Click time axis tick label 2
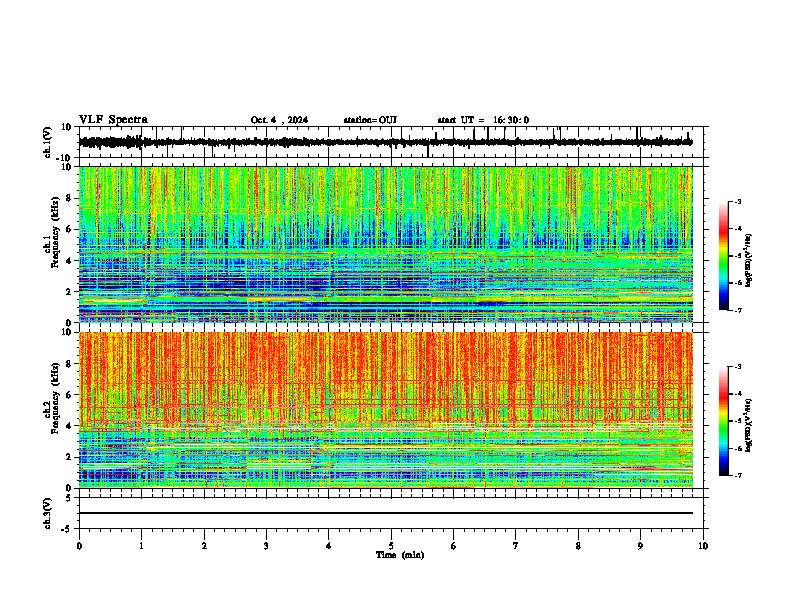Image resolution: width=792 pixels, height=612 pixels. coord(204,546)
